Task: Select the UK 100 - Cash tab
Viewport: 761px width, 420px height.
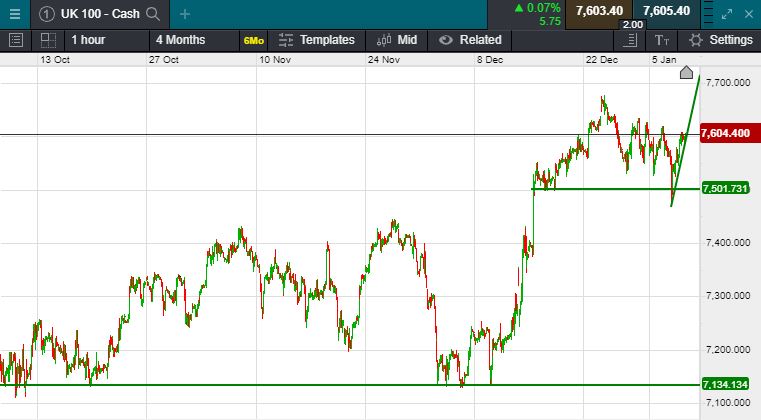Action: click(98, 13)
